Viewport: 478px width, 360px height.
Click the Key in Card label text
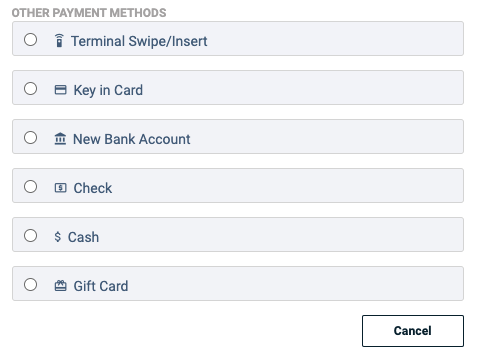point(108,90)
